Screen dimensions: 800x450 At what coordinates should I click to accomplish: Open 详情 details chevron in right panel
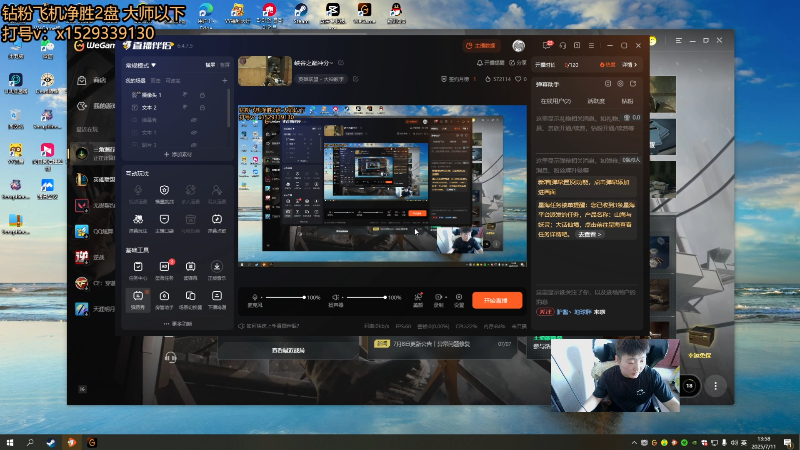click(630, 65)
